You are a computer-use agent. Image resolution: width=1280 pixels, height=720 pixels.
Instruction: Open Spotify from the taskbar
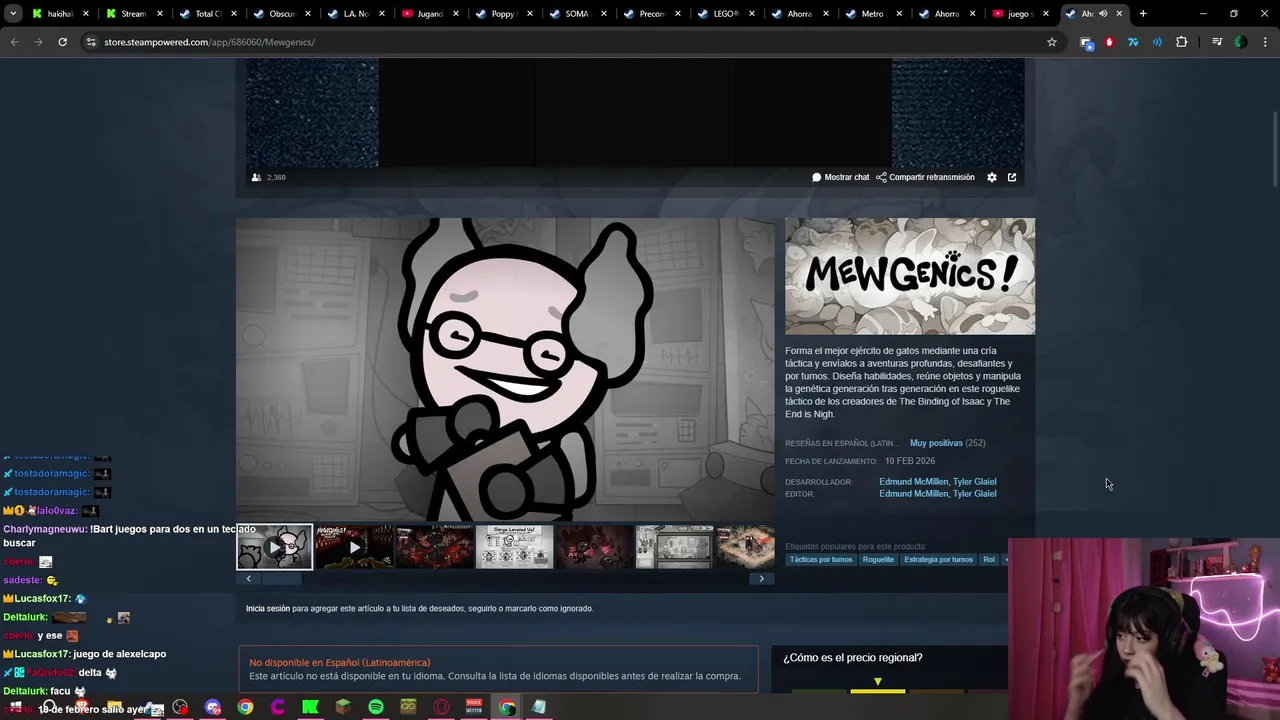coord(375,707)
